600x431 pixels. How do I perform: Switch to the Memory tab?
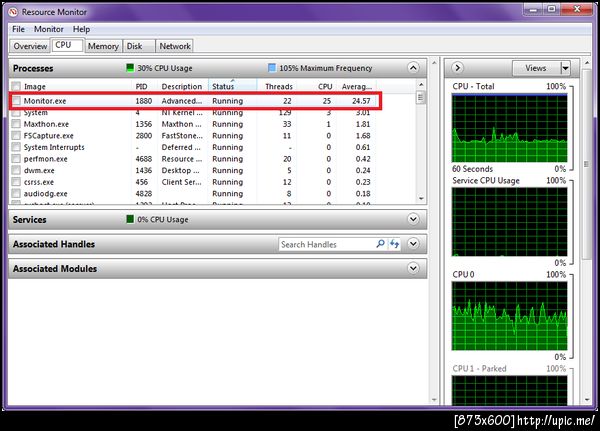point(103,46)
